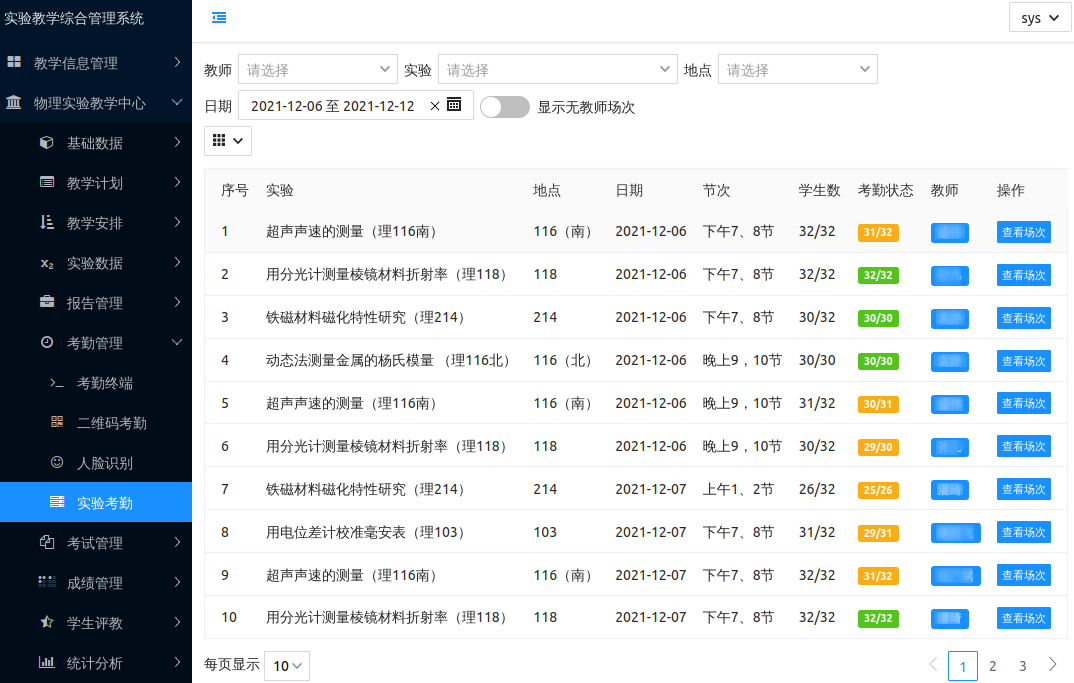Click the 统计分析 bar chart icon

click(x=47, y=663)
